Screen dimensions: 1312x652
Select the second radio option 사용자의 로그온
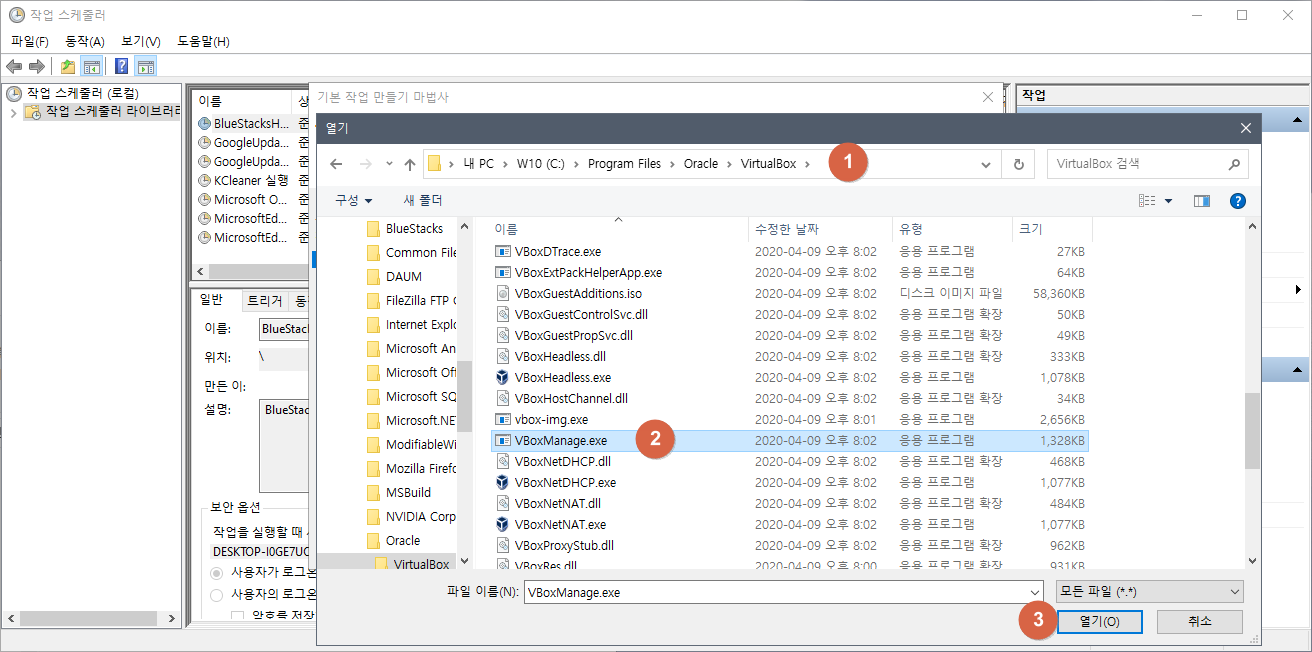click(x=217, y=595)
